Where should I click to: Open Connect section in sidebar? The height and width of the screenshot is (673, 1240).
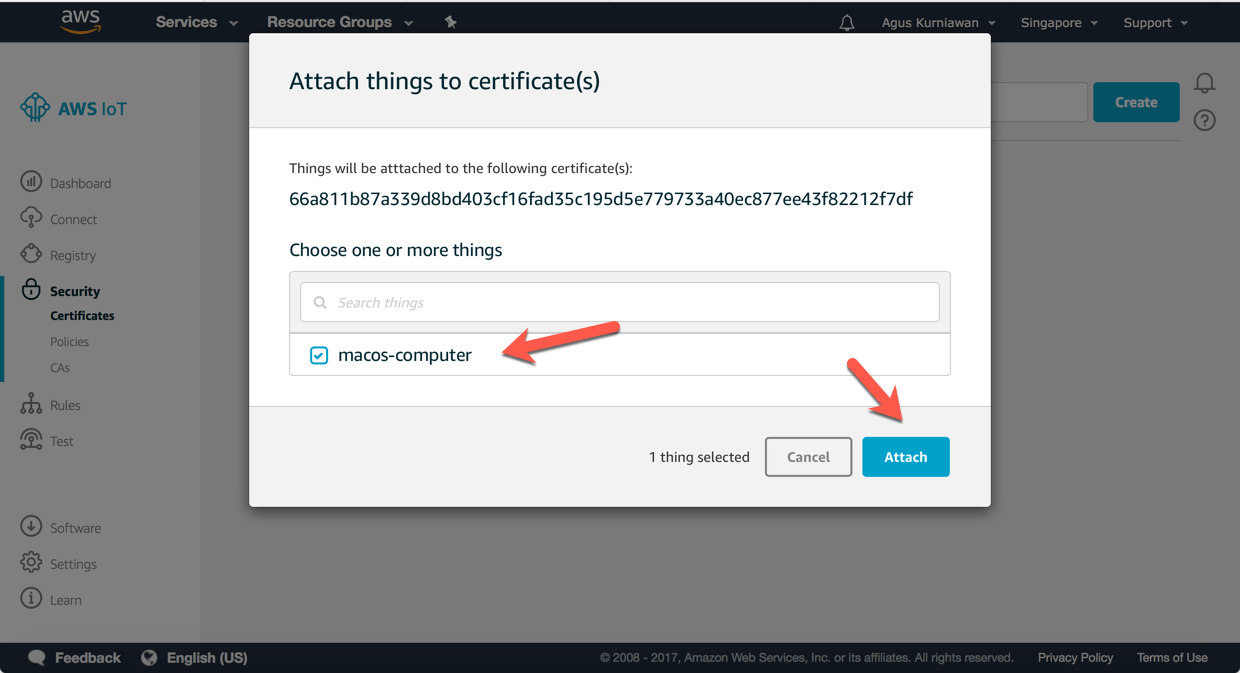74,219
